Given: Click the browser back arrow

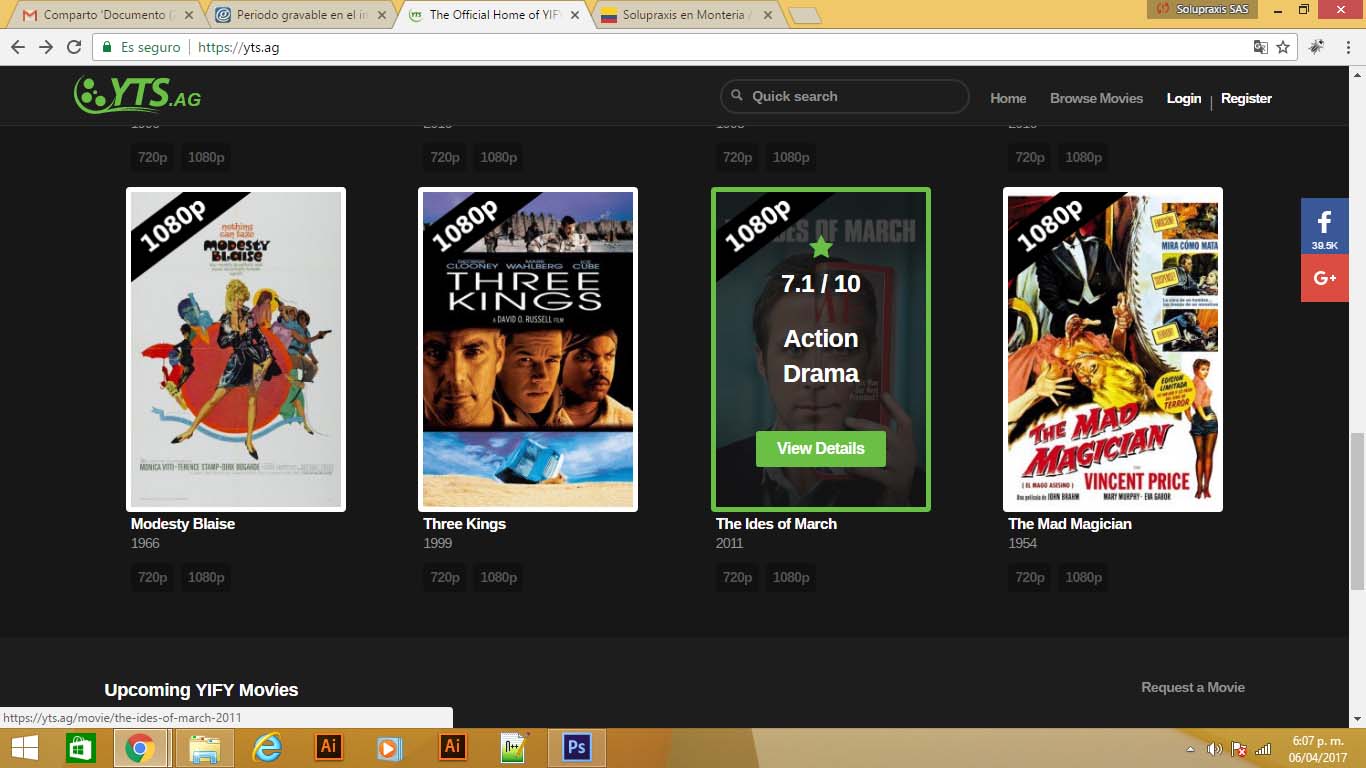Looking at the screenshot, I should 17,47.
